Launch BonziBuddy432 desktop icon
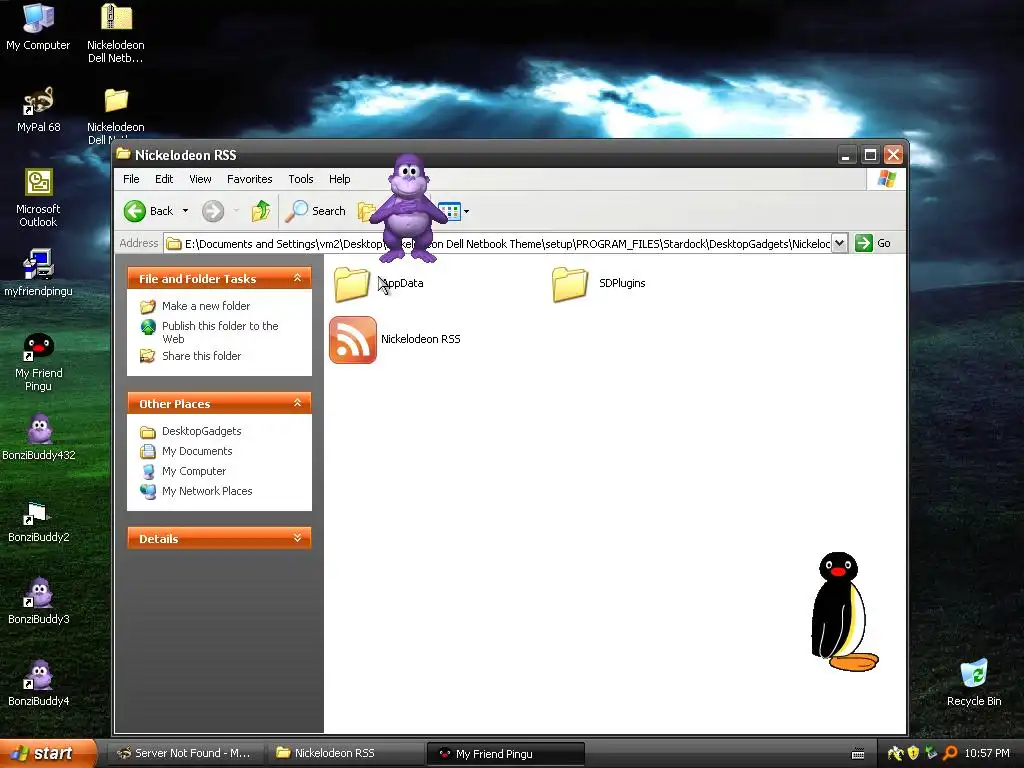1024x768 pixels. click(x=39, y=436)
